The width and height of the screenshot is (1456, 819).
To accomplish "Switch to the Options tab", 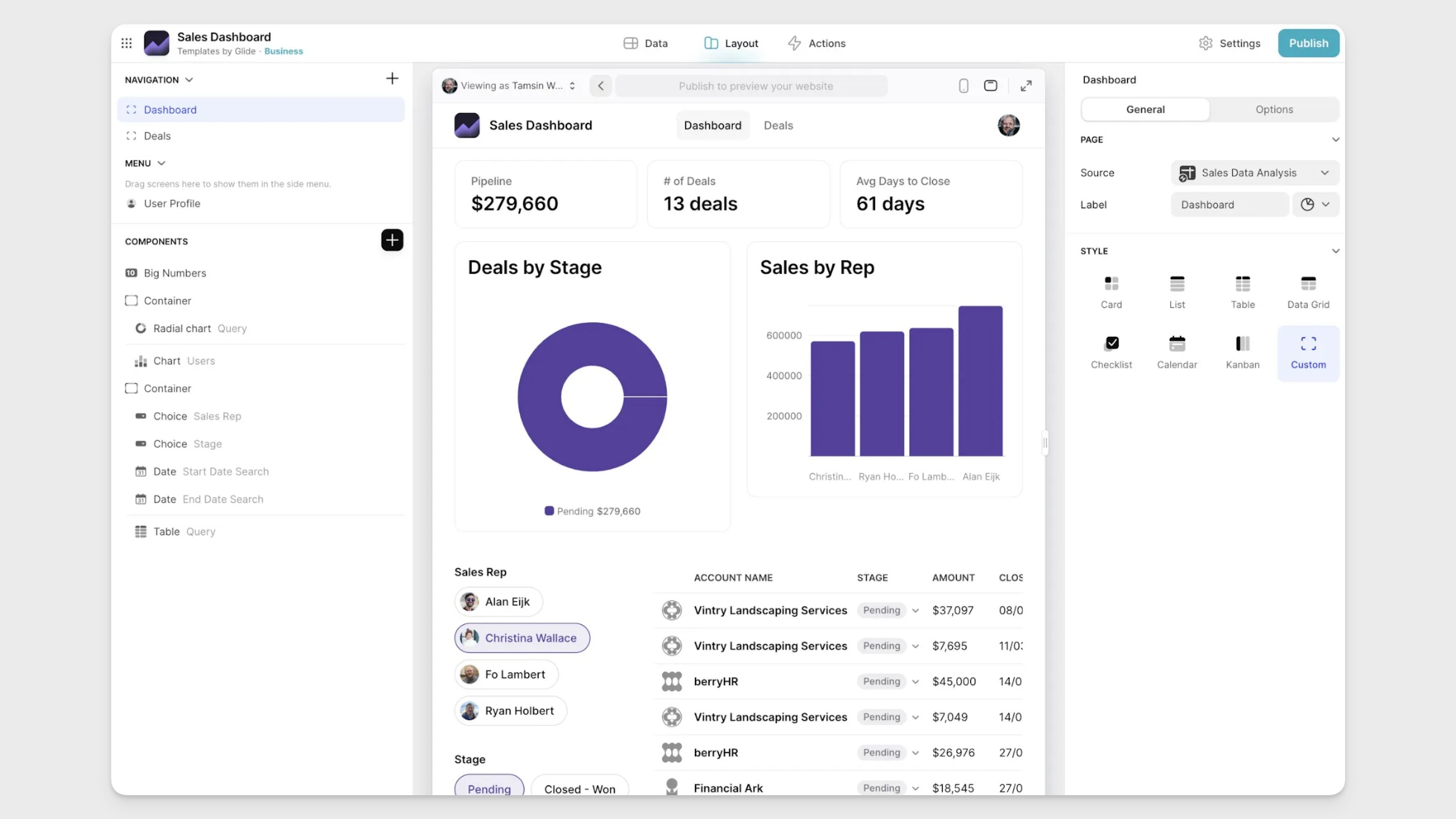I will 1273,109.
